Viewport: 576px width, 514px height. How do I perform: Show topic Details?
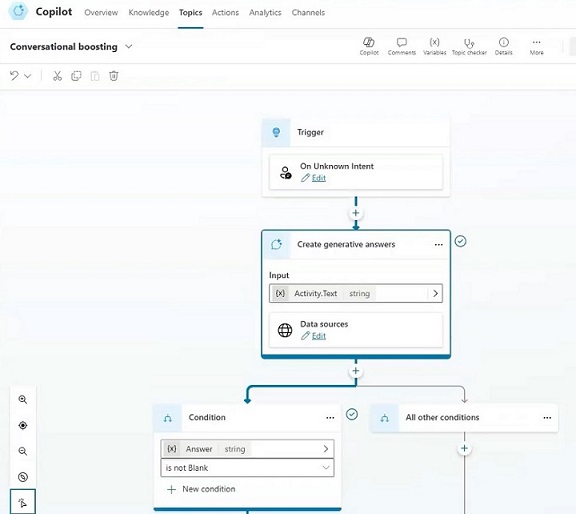point(503,46)
